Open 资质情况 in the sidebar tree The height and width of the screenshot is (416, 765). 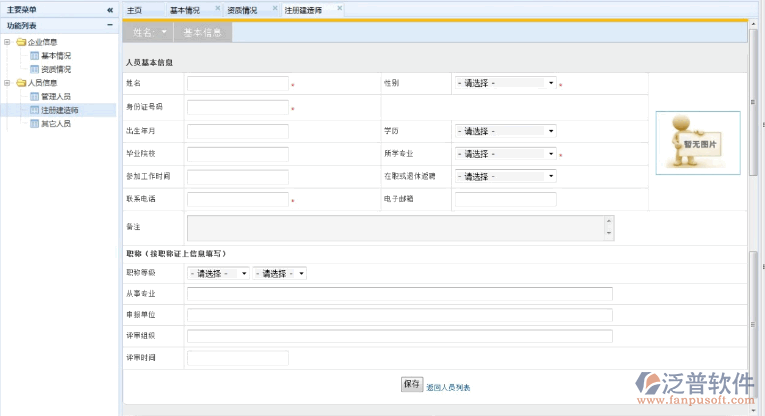(x=55, y=69)
